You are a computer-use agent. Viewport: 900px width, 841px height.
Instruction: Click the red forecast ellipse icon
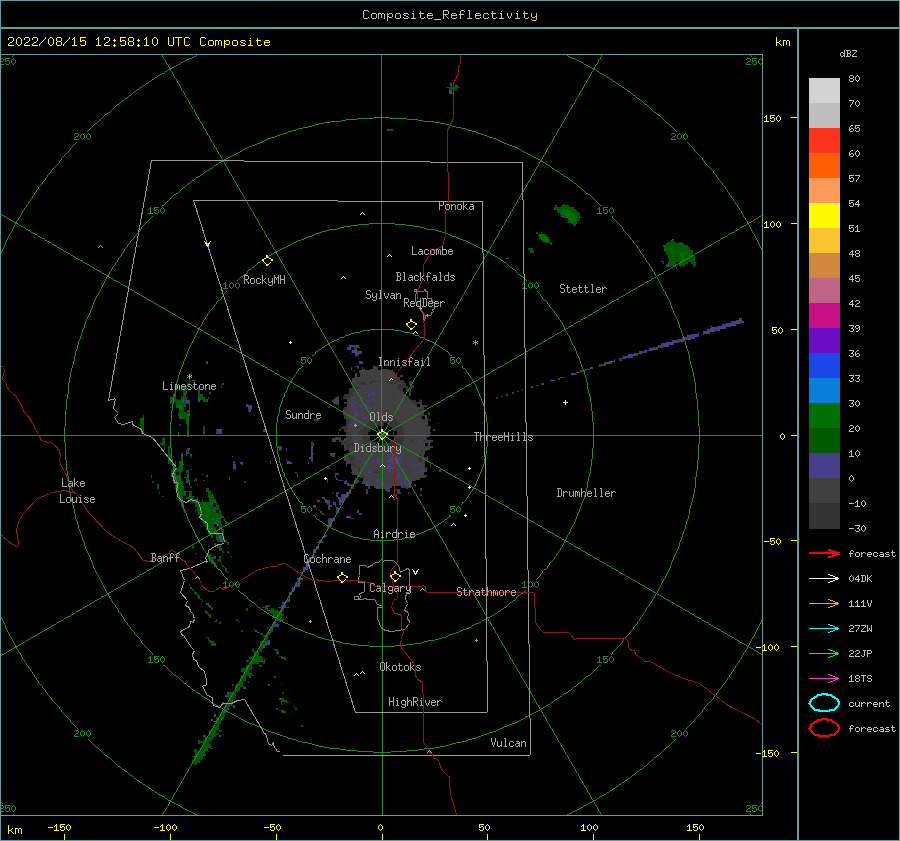[824, 728]
